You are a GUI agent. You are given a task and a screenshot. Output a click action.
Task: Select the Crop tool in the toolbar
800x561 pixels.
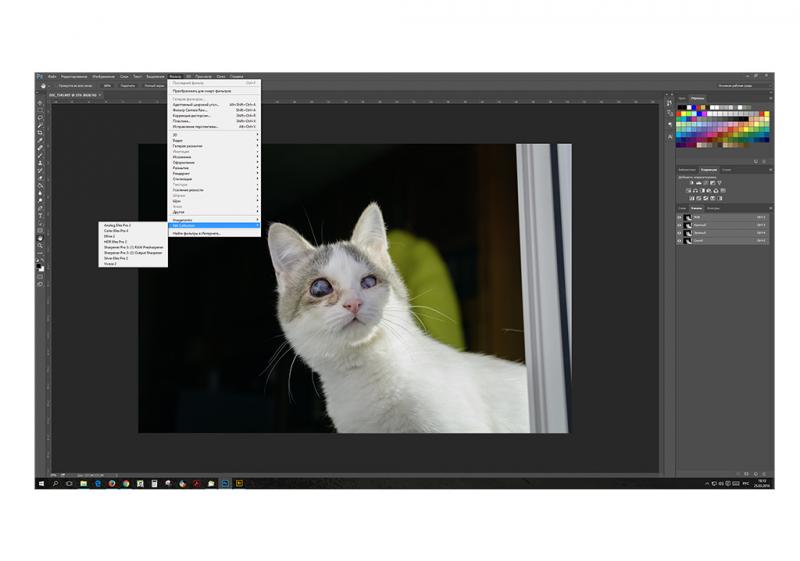point(40,133)
